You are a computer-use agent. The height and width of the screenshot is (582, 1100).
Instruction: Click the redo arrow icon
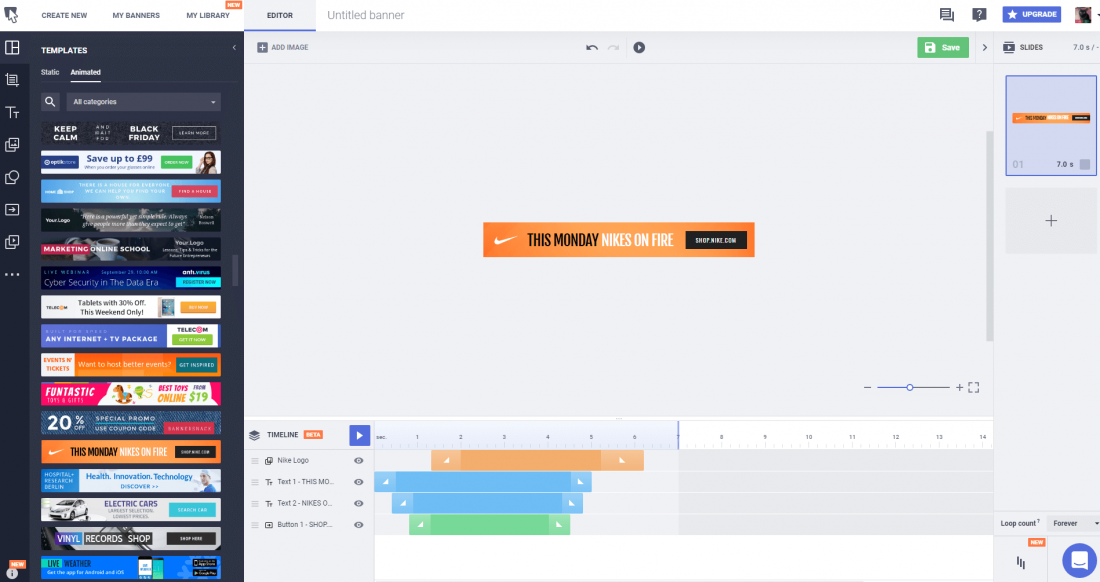[613, 48]
